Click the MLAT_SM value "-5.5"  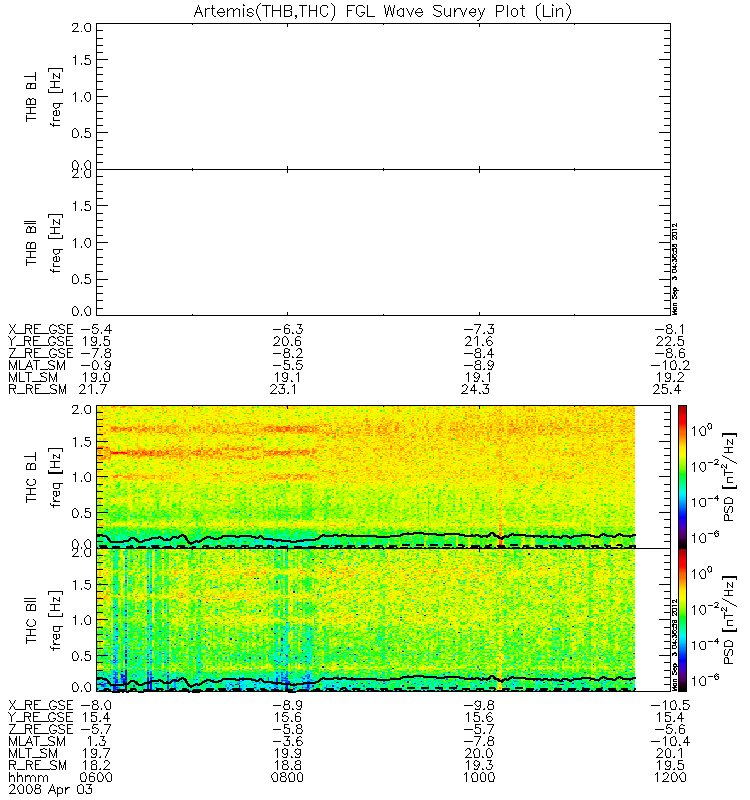[287, 366]
